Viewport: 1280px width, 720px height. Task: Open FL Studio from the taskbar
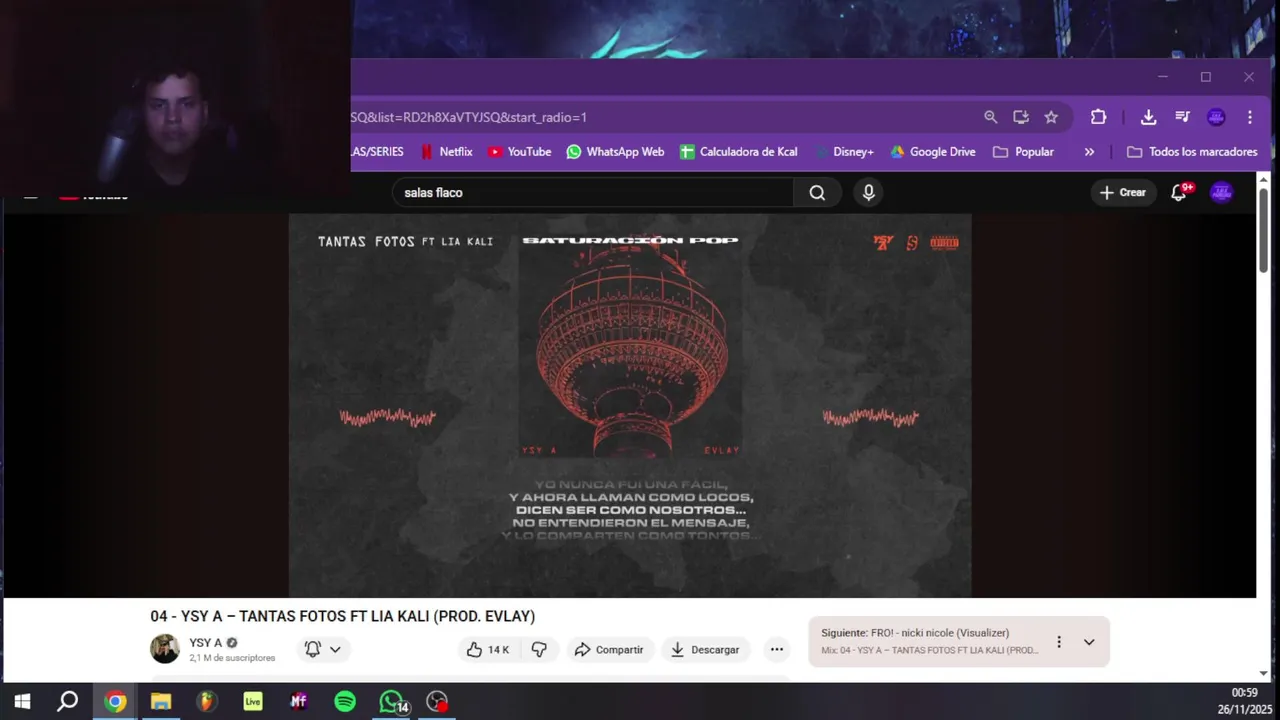pos(206,702)
